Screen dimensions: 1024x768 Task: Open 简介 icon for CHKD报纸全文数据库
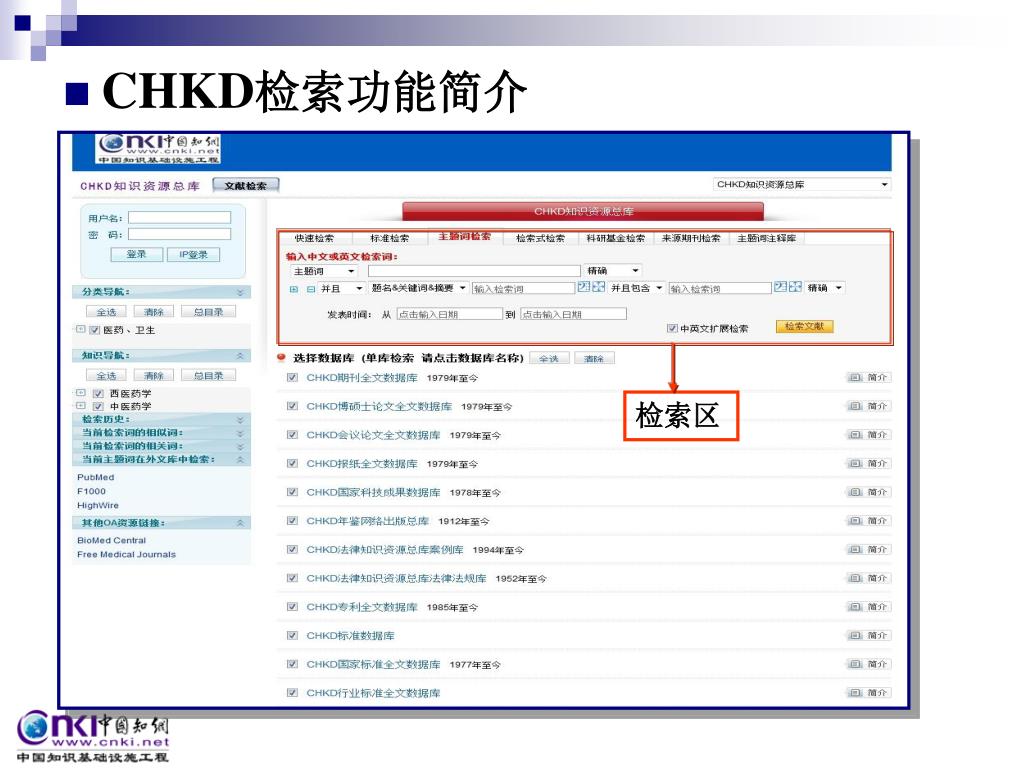(855, 464)
